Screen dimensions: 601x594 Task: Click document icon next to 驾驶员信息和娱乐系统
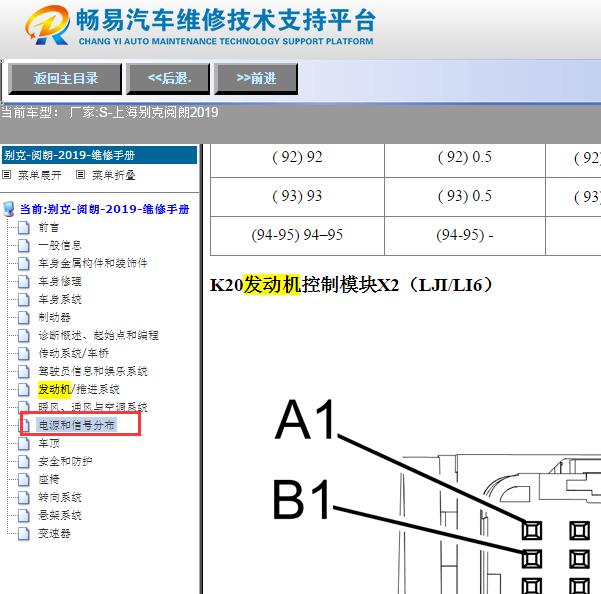click(24, 371)
